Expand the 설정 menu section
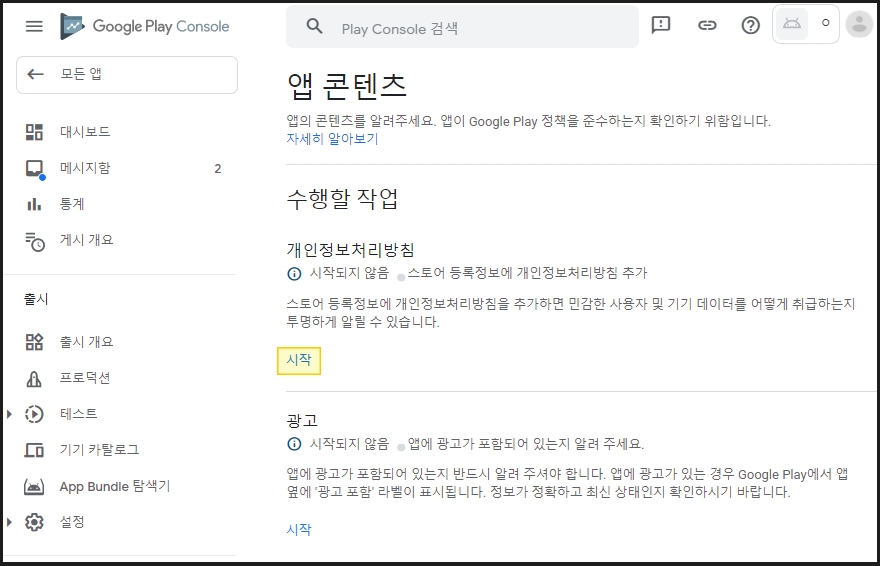This screenshot has width=880, height=566. pyautogui.click(x=10, y=522)
